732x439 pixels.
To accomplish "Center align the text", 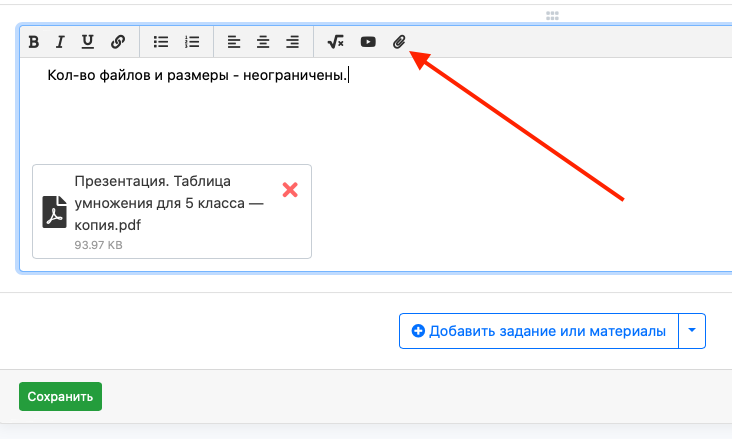I will tap(263, 42).
